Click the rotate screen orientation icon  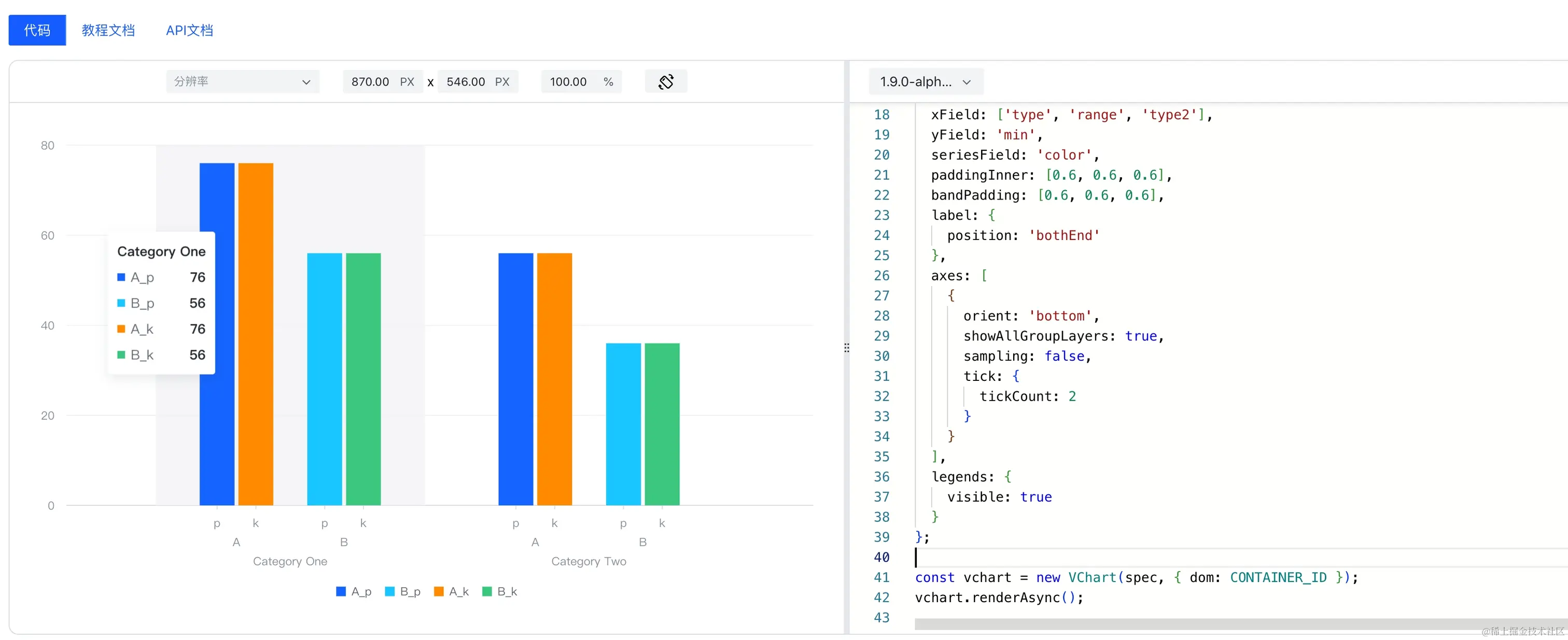666,81
